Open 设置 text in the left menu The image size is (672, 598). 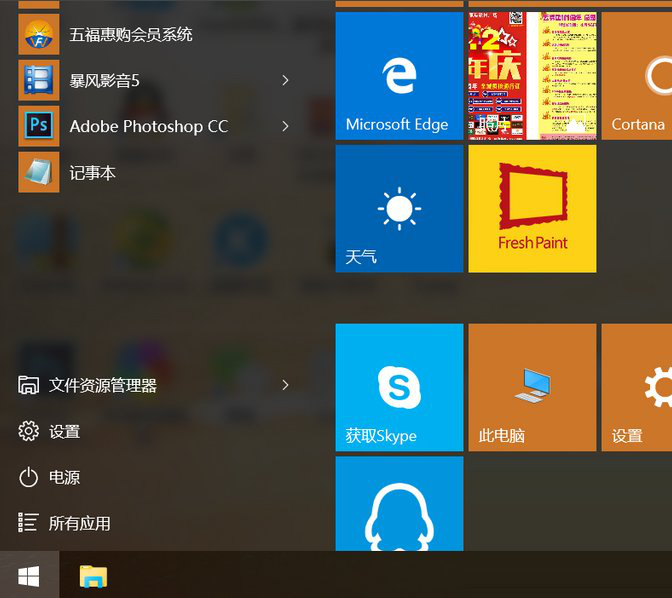point(65,431)
